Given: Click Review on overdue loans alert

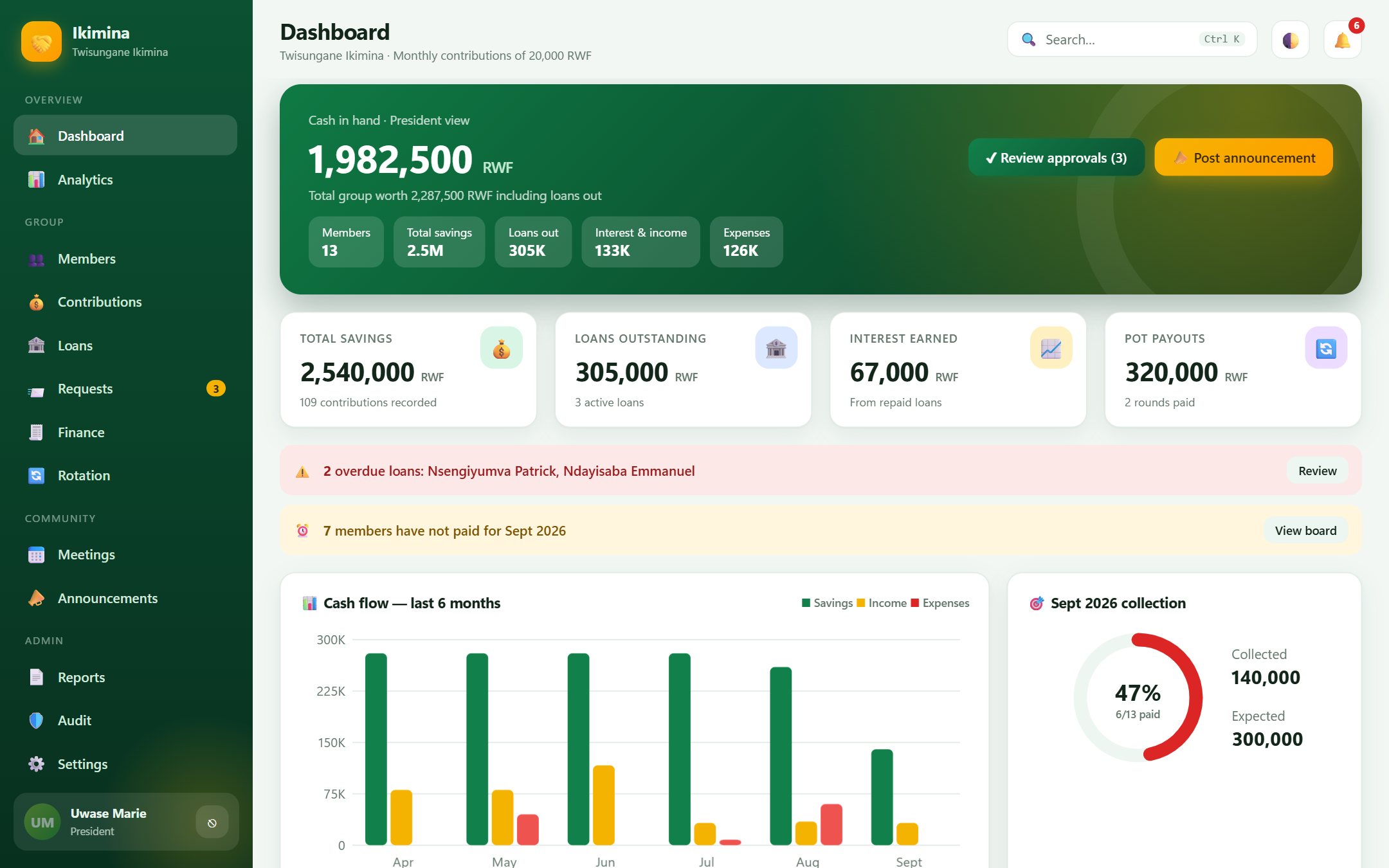Looking at the screenshot, I should click(x=1317, y=471).
